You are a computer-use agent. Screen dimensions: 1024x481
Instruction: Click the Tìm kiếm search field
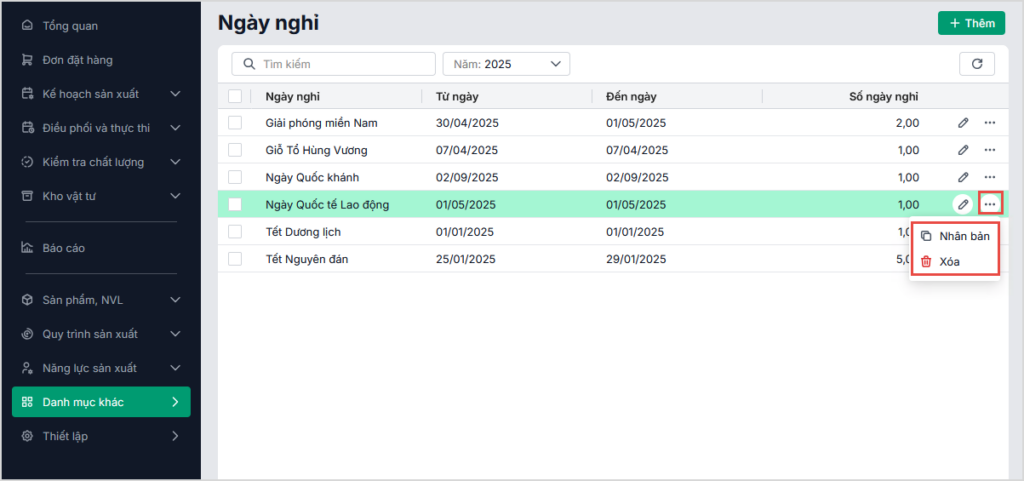(333, 64)
